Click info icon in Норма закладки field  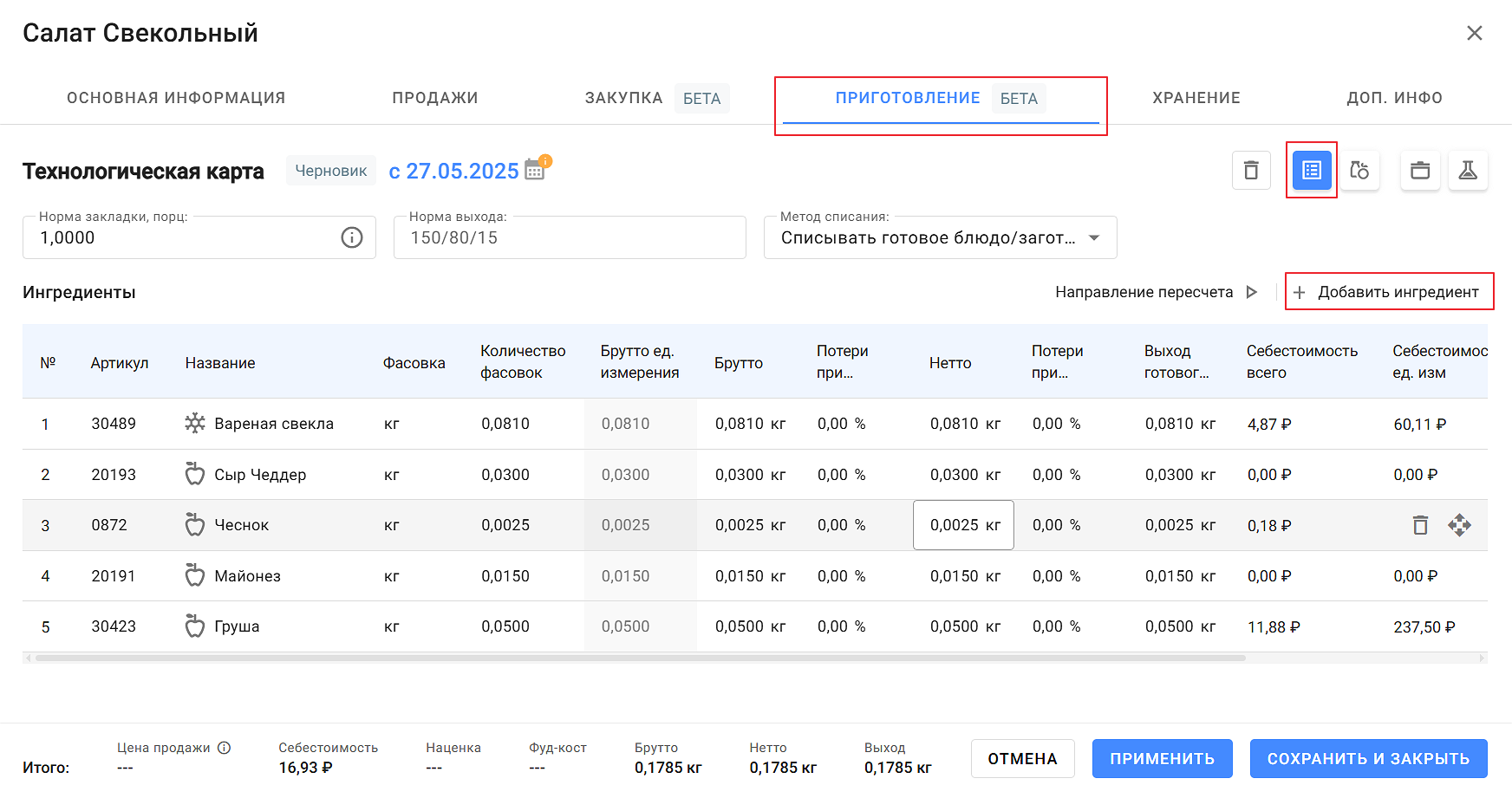pyautogui.click(x=352, y=237)
